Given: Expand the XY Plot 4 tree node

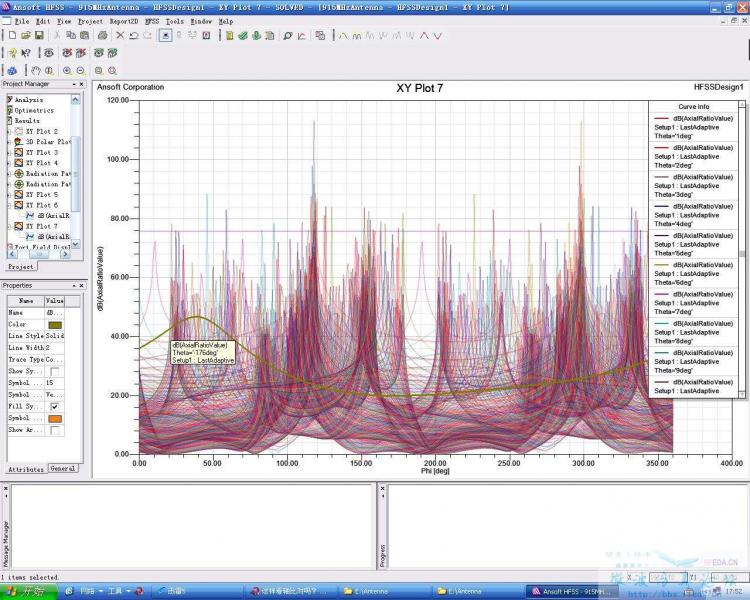Looking at the screenshot, I should click(x=8, y=163).
